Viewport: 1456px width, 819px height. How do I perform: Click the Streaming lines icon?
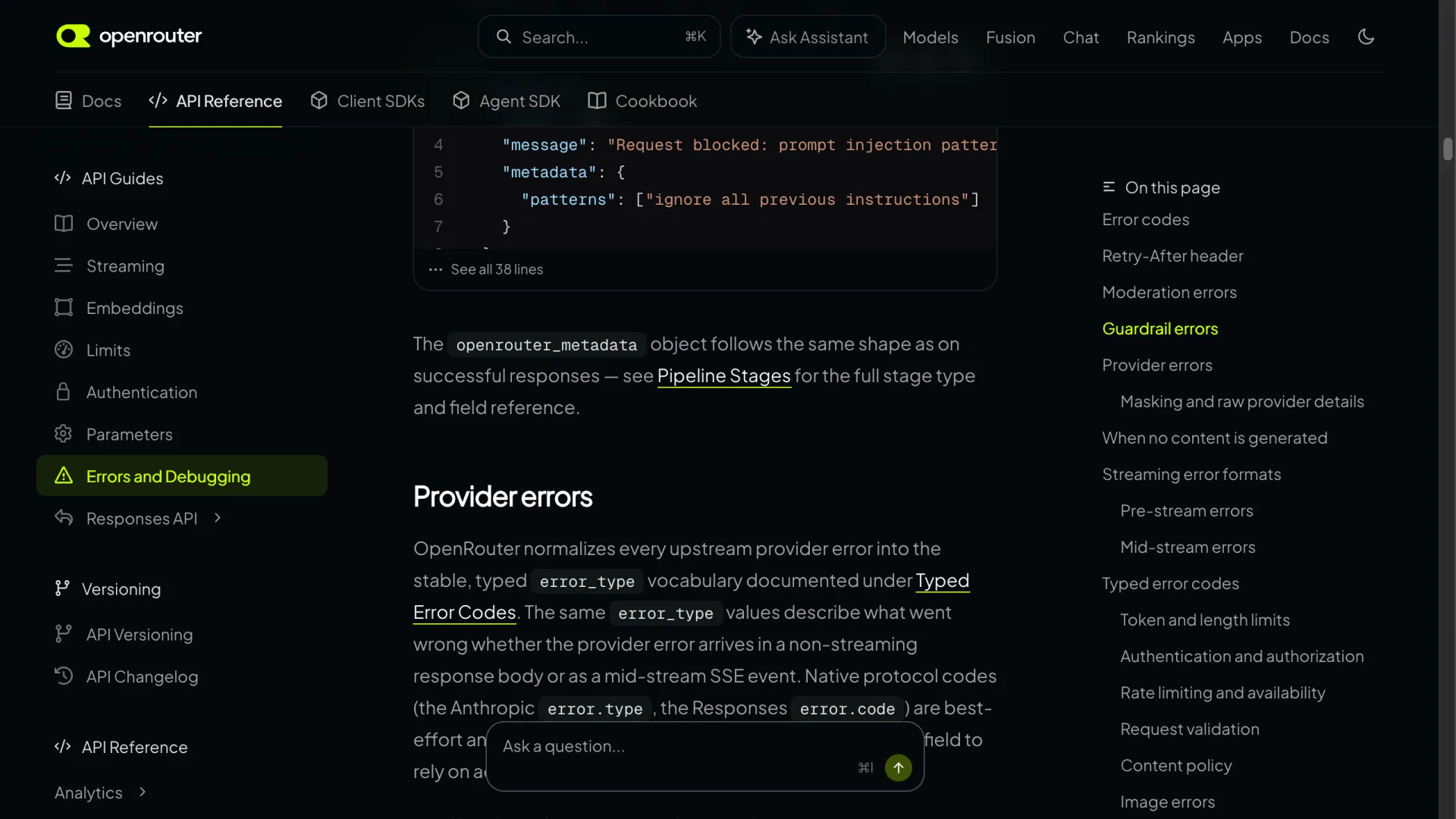[64, 265]
